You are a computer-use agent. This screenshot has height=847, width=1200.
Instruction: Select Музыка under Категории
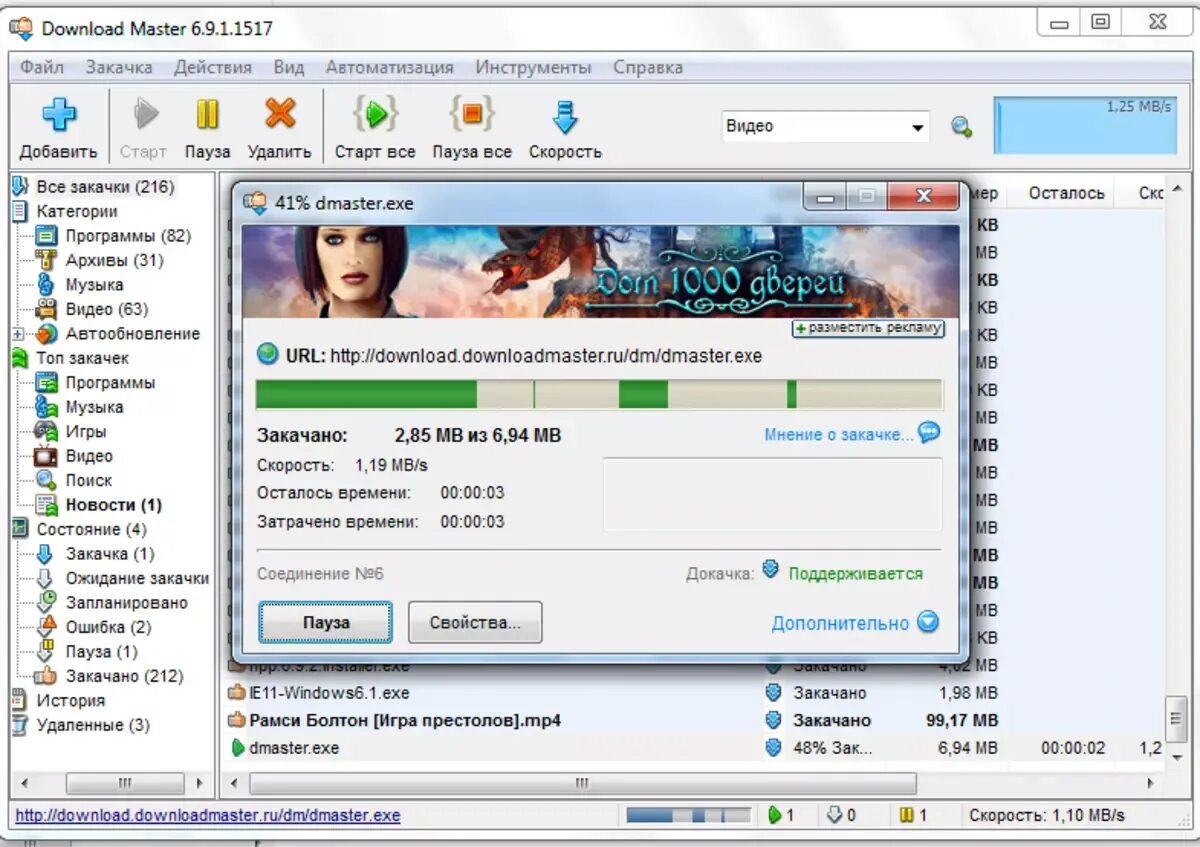(x=94, y=285)
